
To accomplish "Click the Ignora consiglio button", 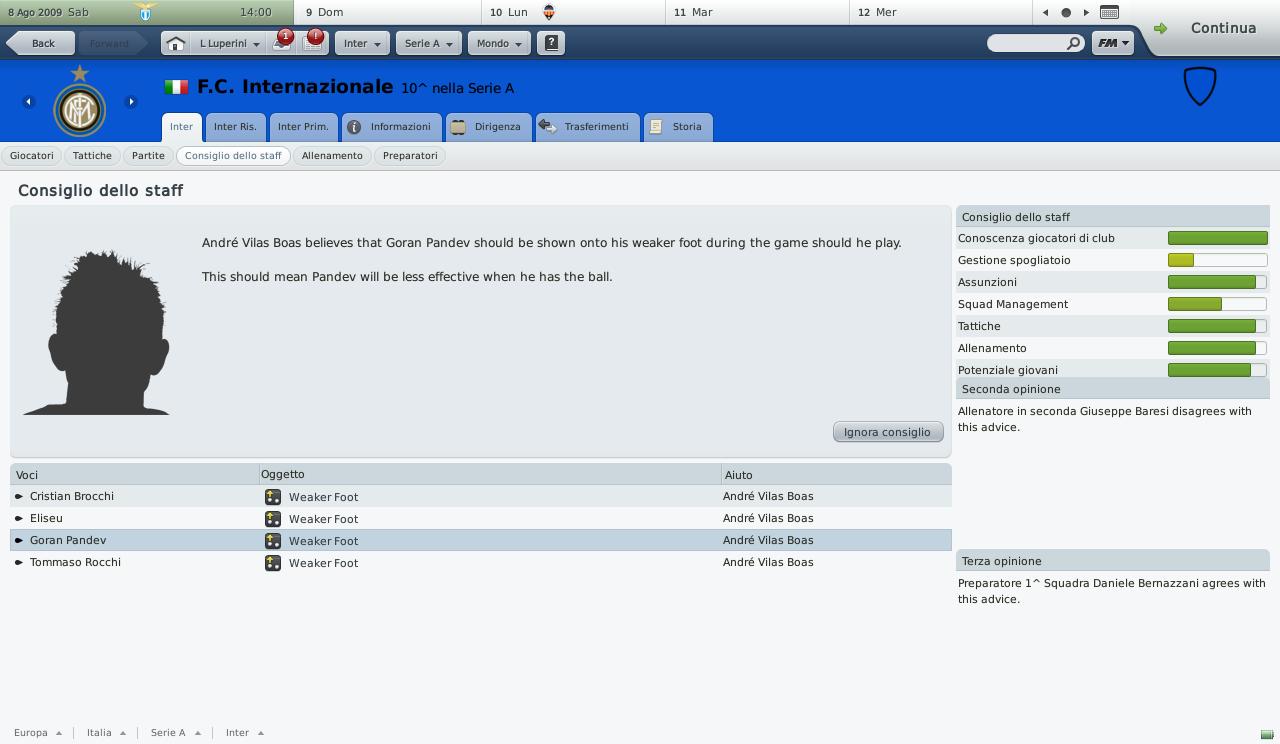I will [x=887, y=432].
